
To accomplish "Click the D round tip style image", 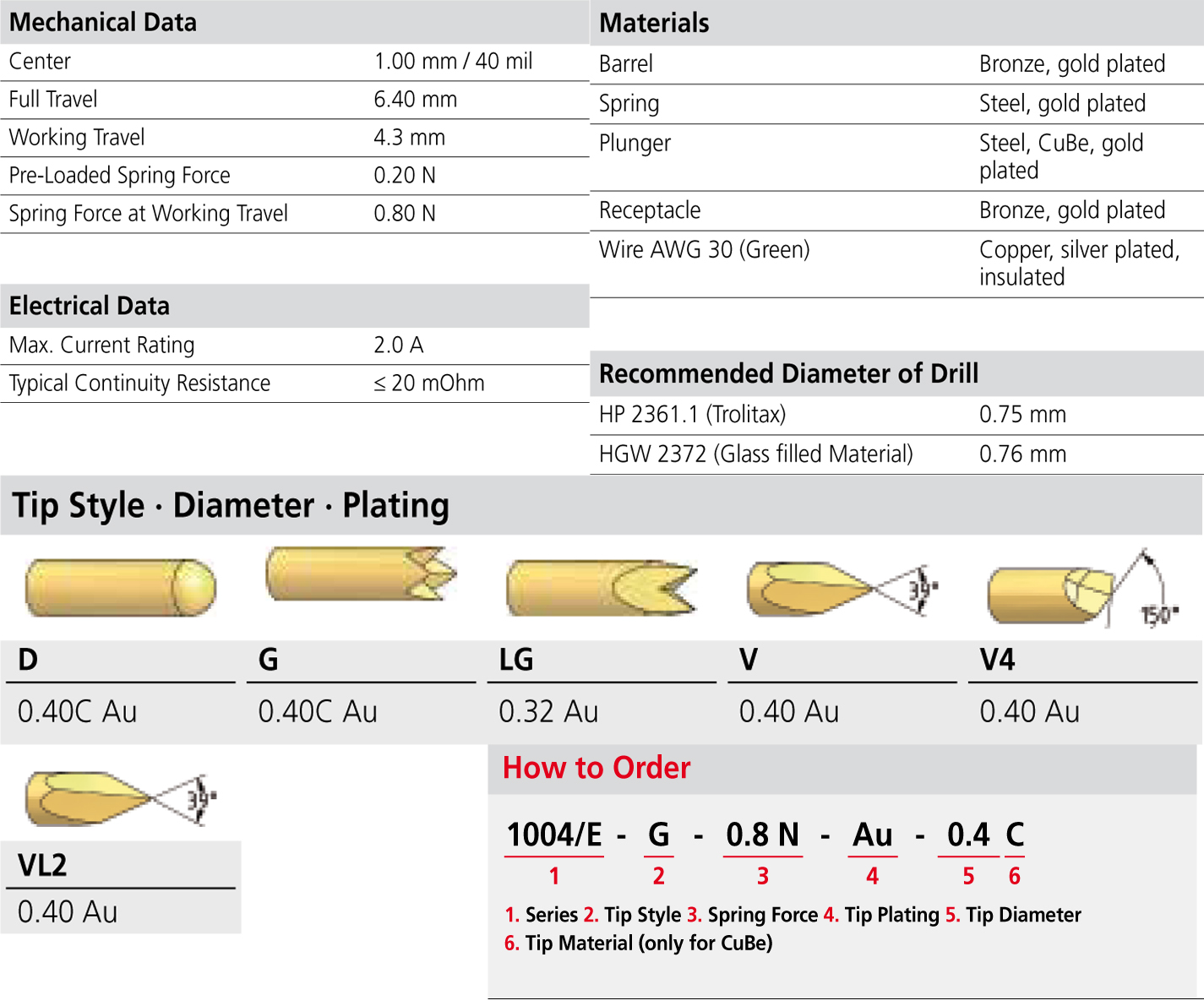I will (x=120, y=587).
